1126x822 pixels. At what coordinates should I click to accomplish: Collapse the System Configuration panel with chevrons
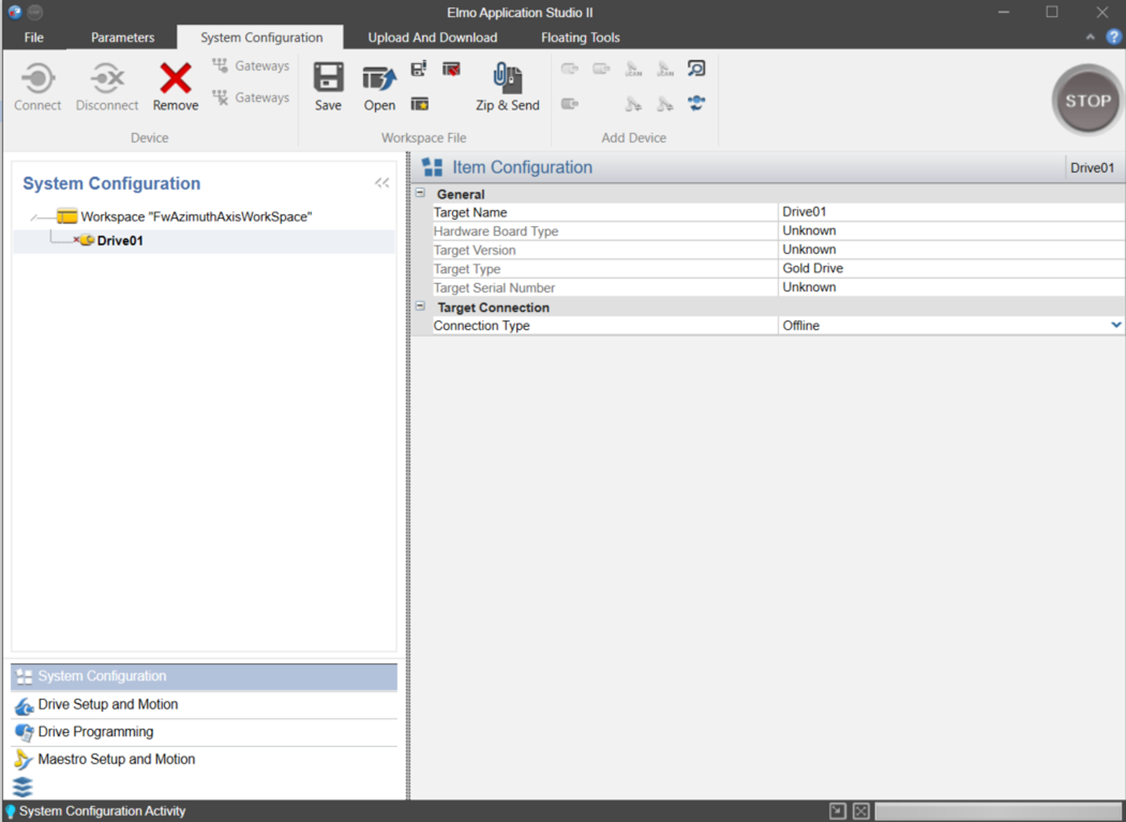click(x=382, y=183)
